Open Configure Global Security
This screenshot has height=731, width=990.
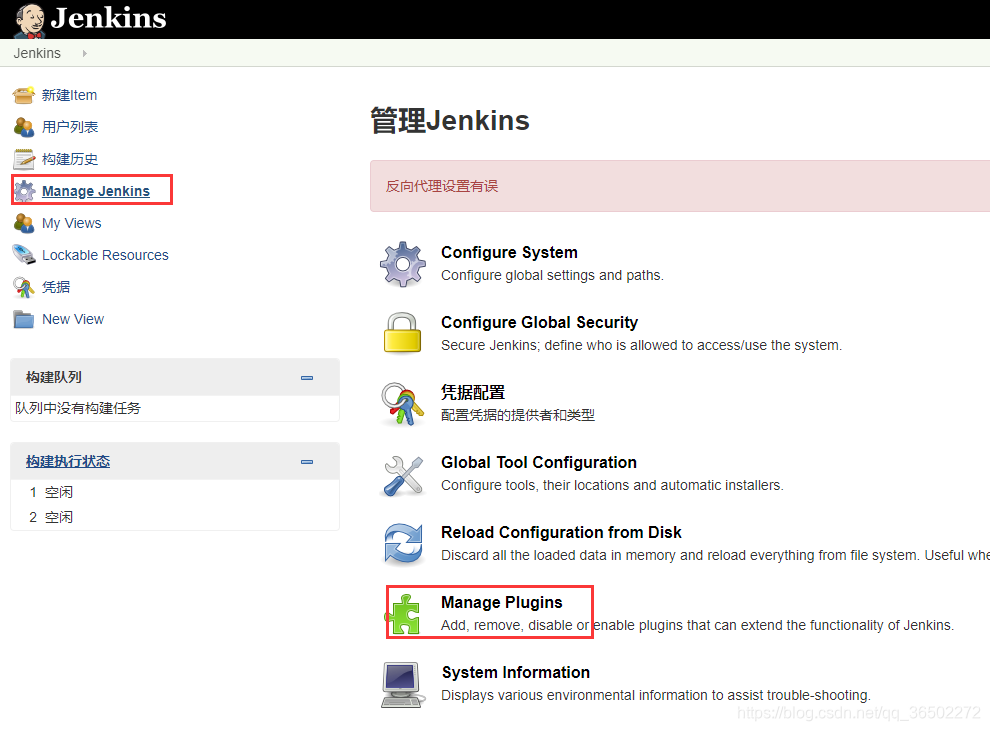(539, 323)
